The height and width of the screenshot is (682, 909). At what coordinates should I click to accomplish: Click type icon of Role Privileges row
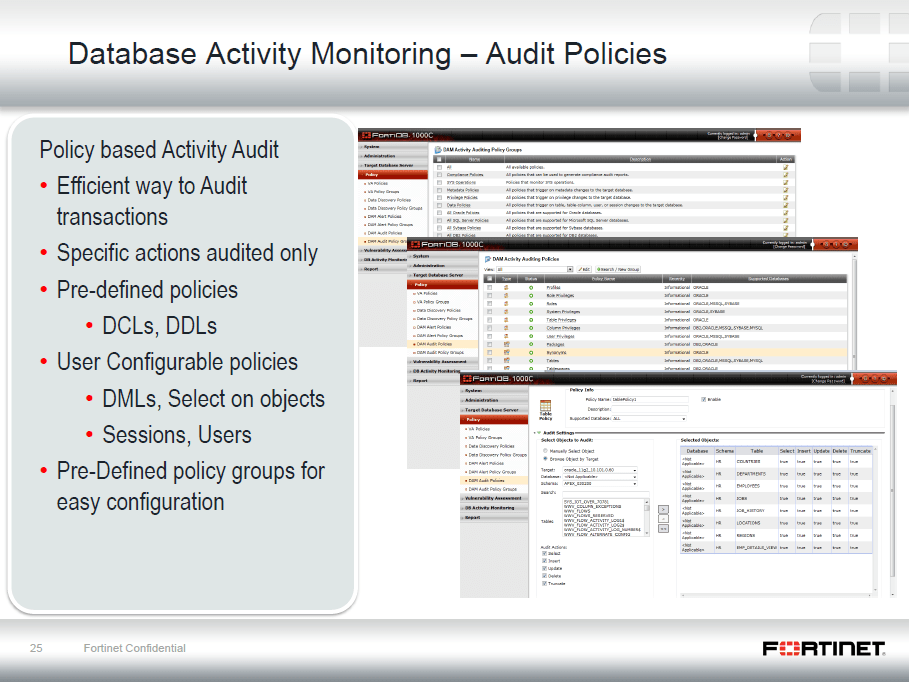[506, 295]
